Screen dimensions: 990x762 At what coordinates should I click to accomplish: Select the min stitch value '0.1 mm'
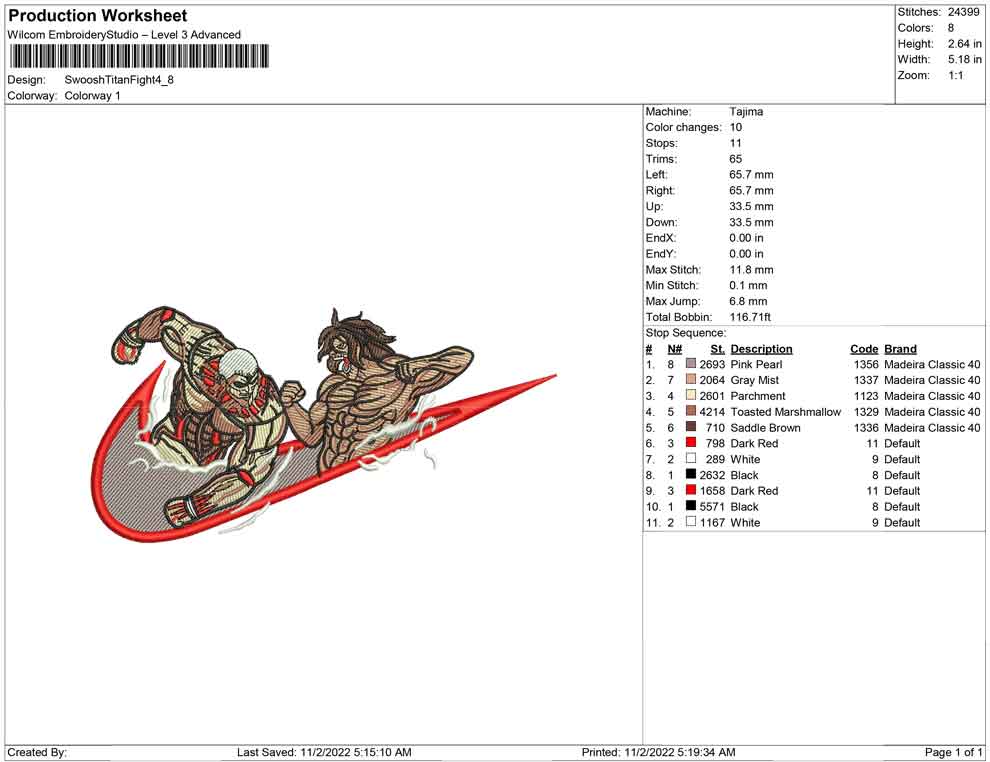[x=748, y=285]
